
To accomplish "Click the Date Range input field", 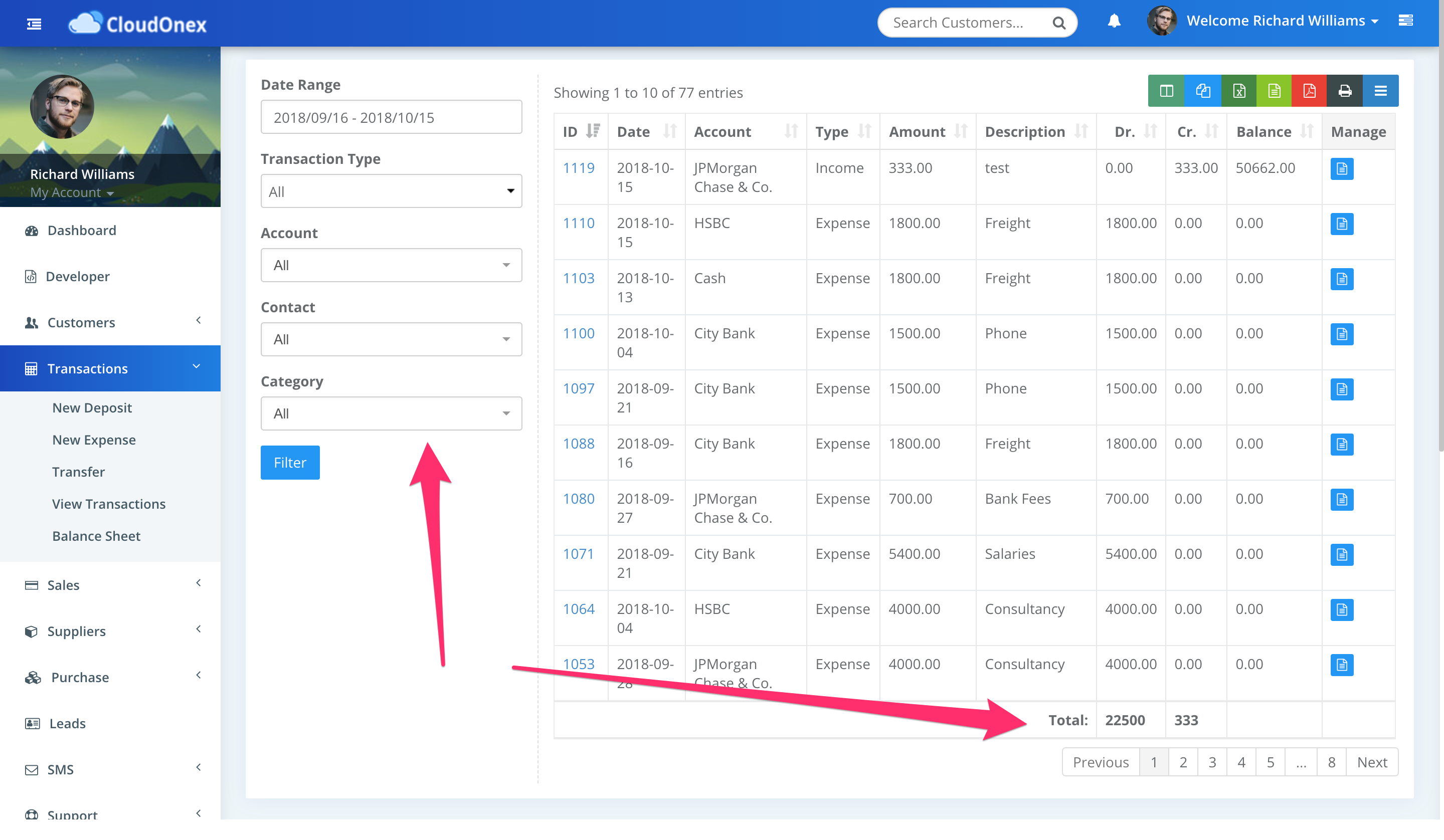I will (x=392, y=117).
